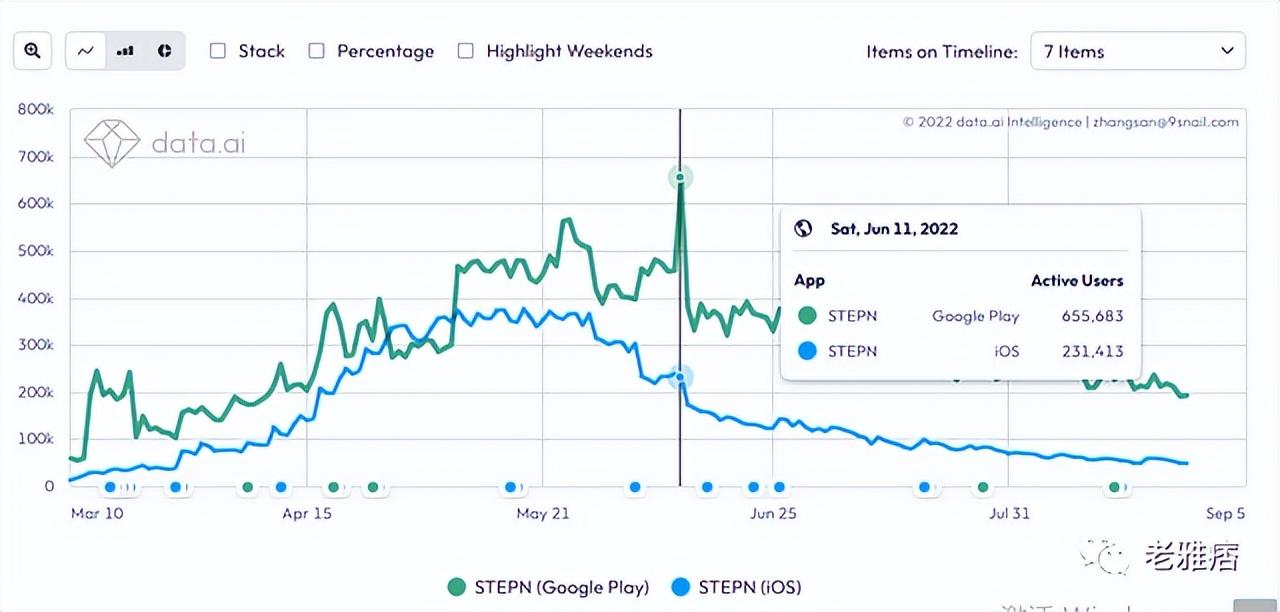Viewport: 1280px width, 612px height.
Task: Click the dropdown chevron arrow
Action: pyautogui.click(x=1227, y=51)
